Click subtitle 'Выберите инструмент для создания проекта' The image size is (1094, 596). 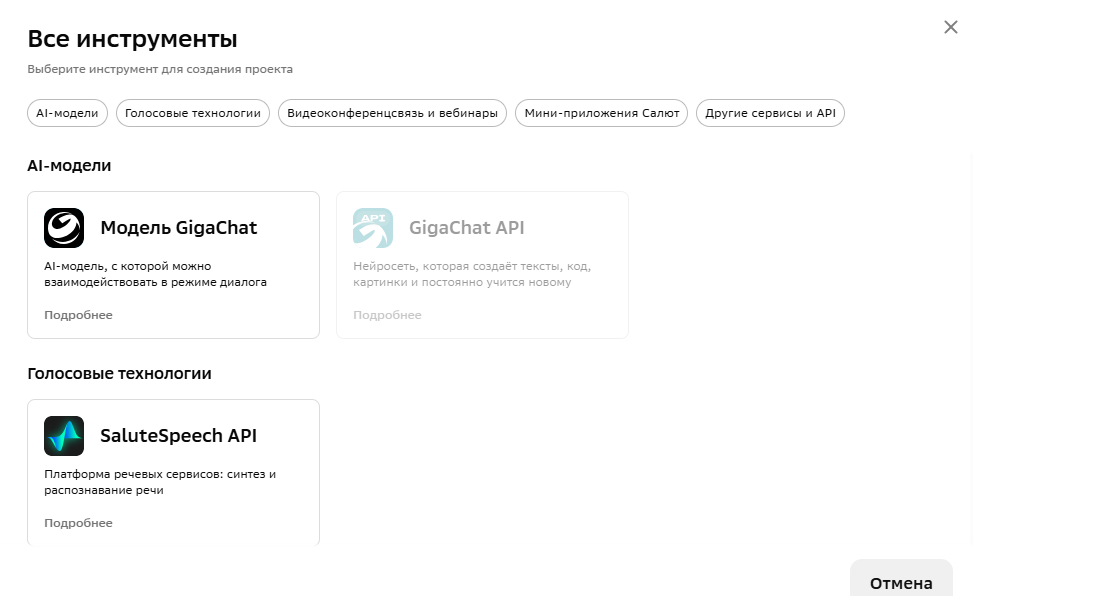[x=160, y=69]
